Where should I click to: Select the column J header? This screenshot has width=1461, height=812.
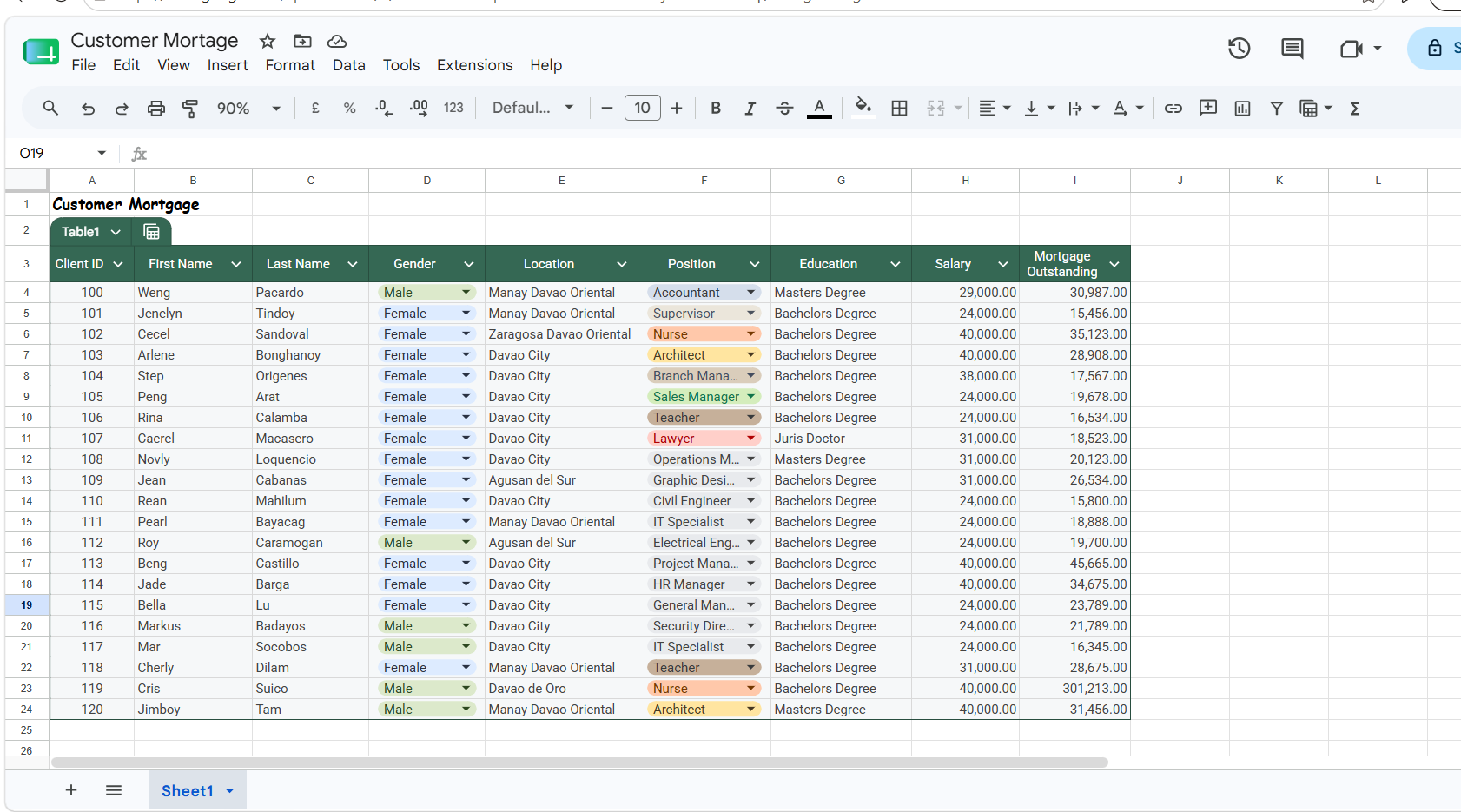(1180, 181)
